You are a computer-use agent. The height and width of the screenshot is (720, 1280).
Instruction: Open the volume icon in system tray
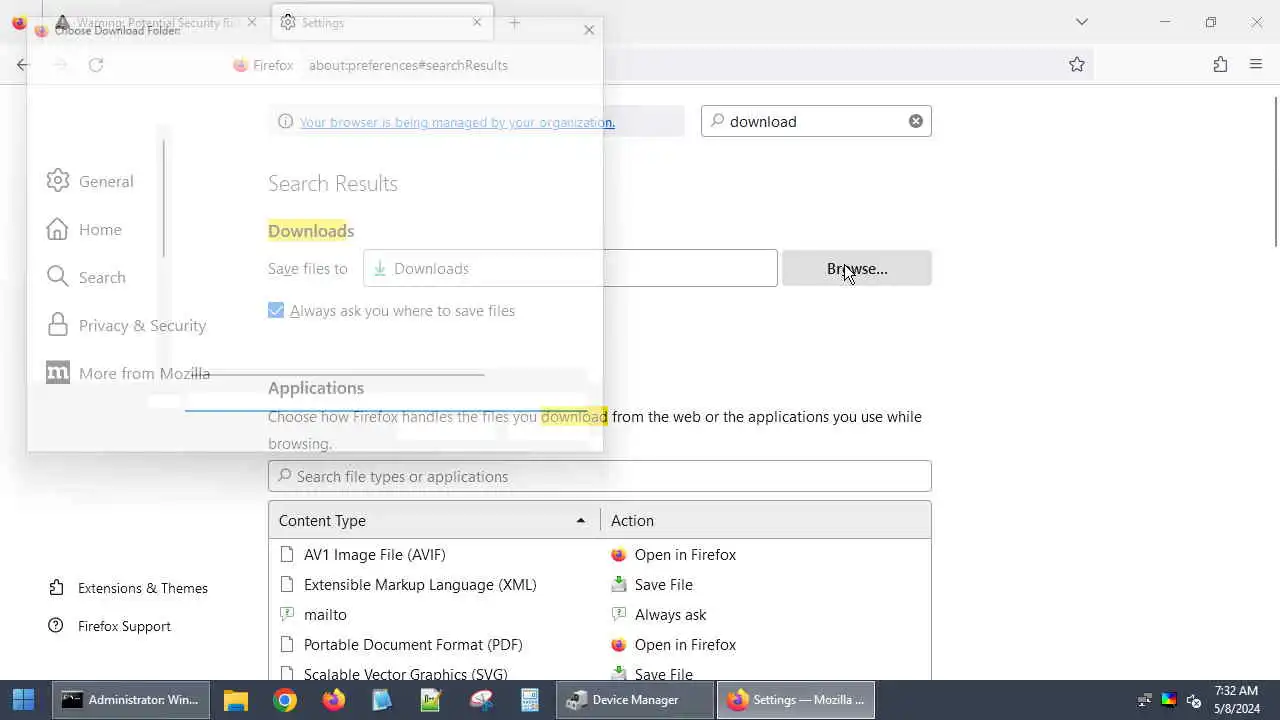click(1193, 700)
